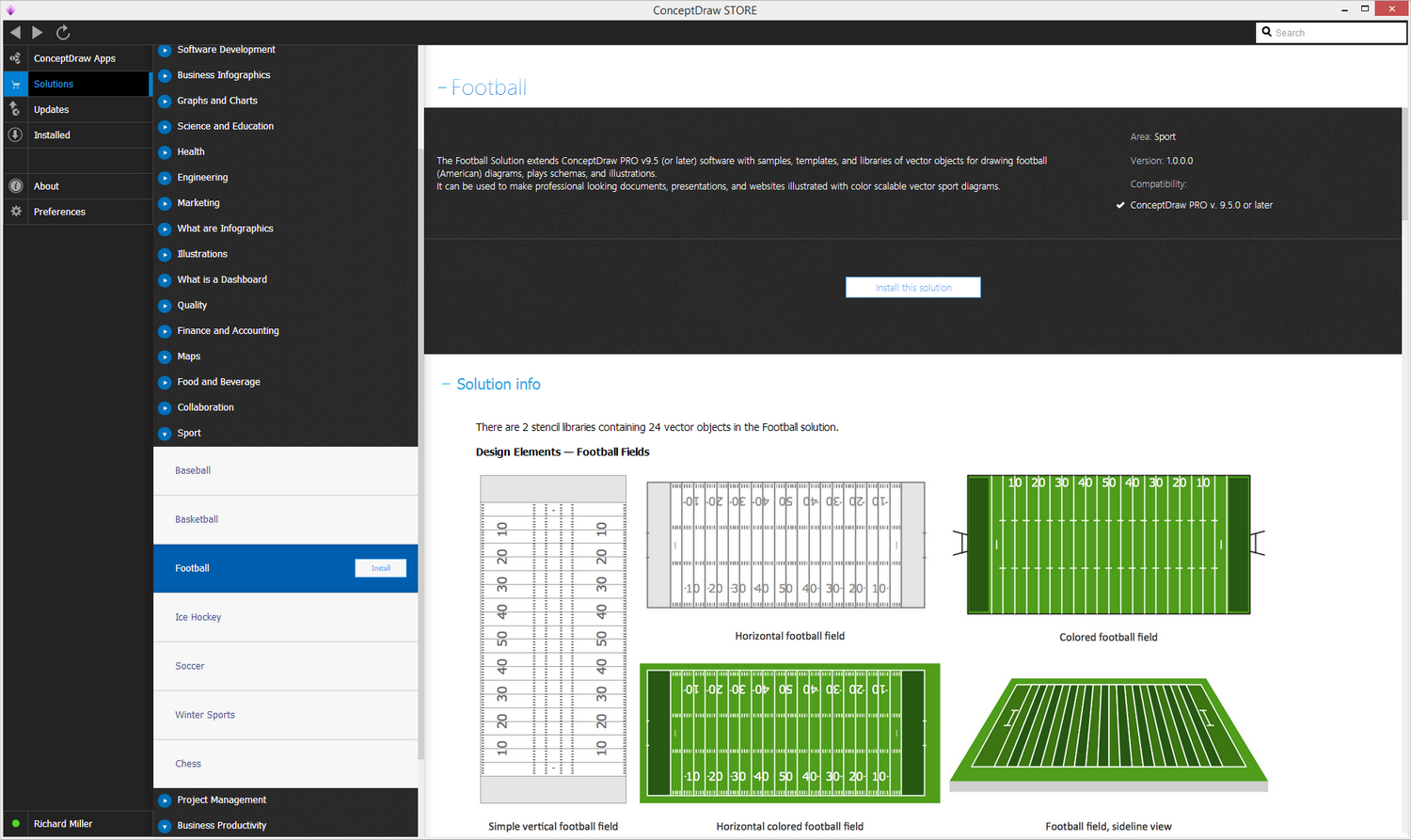Collapse the Sport category arrow
The image size is (1411, 840).
coord(165,433)
